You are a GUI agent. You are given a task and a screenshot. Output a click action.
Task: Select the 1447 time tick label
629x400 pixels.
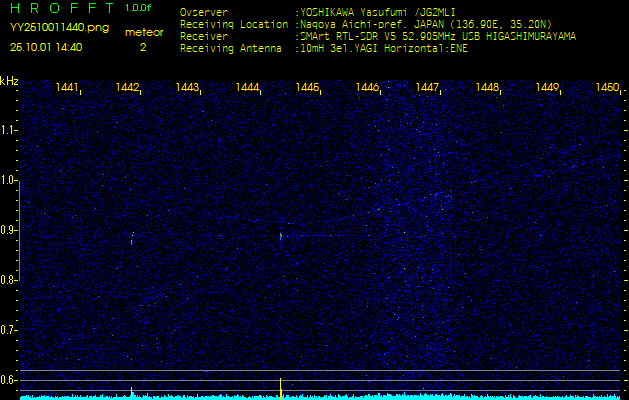[427, 88]
